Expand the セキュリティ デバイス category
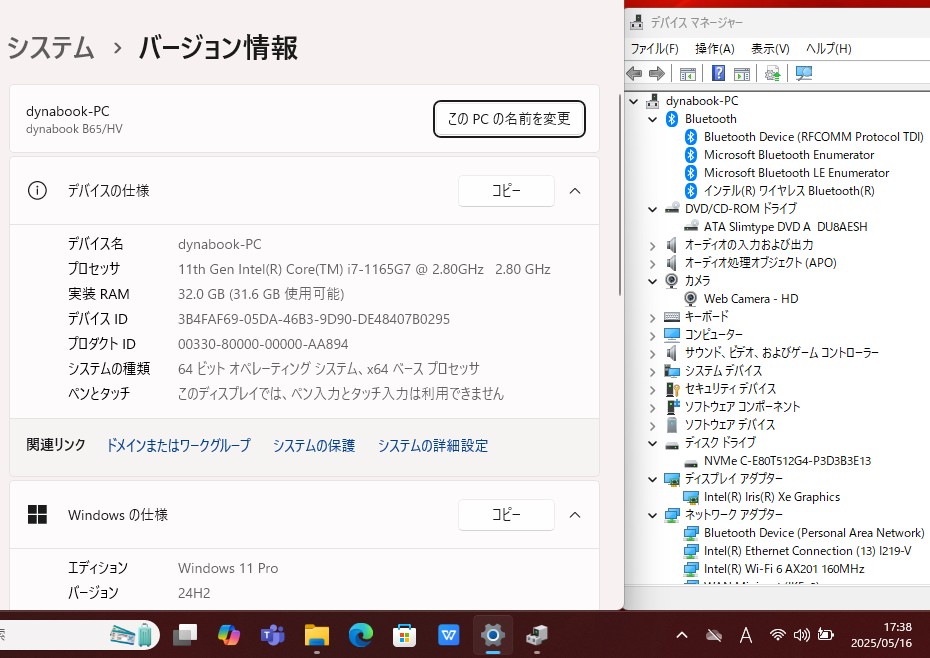This screenshot has height=658, width=930. 653,390
